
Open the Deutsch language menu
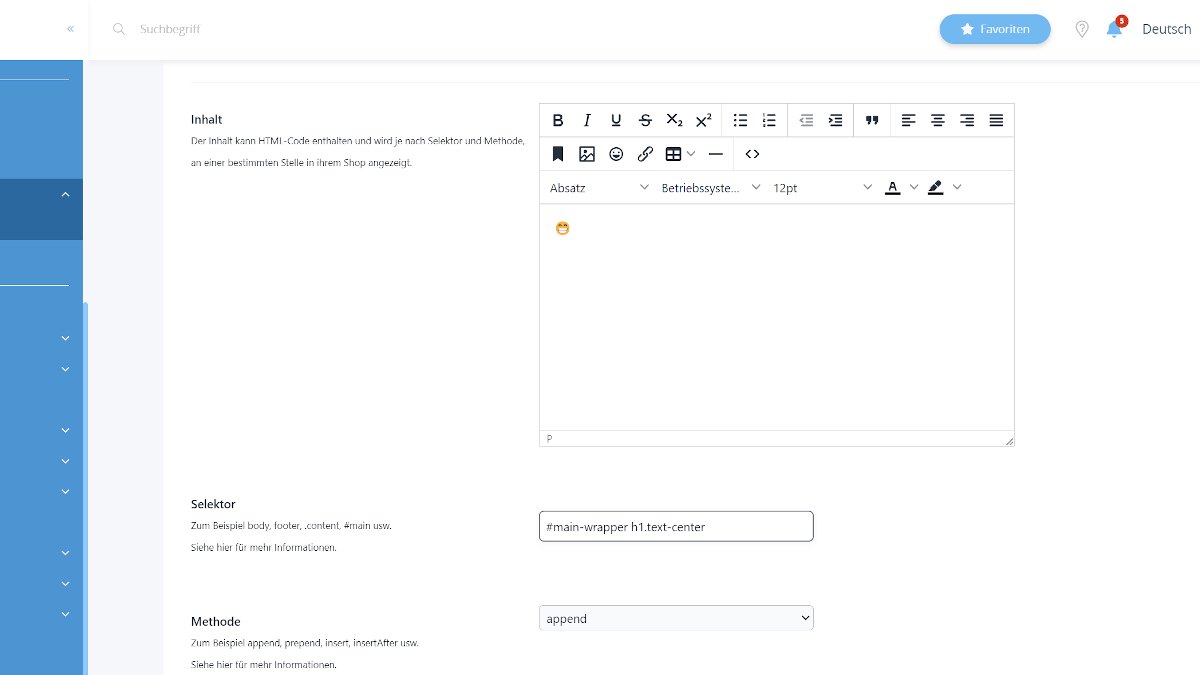coord(1167,29)
